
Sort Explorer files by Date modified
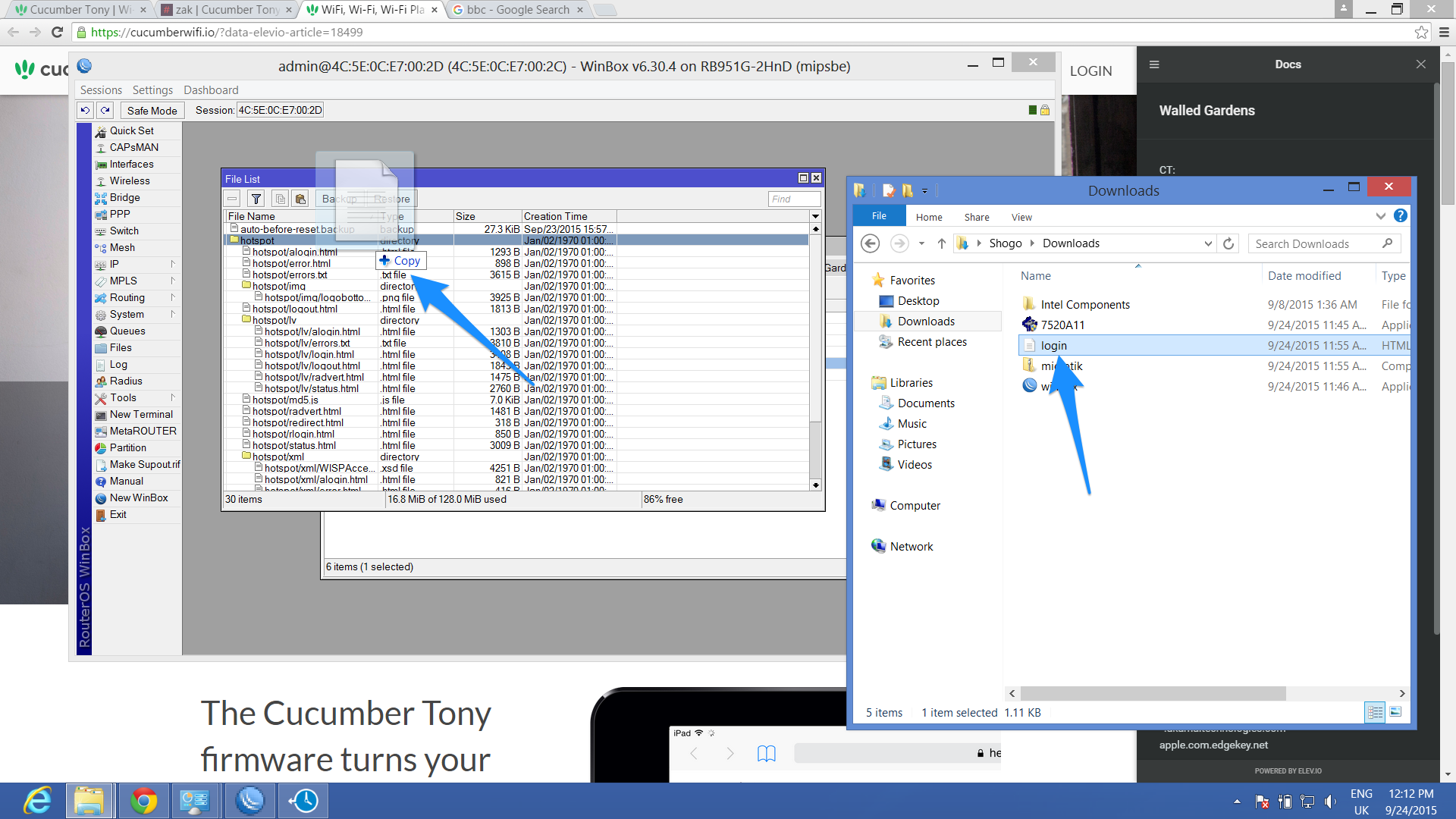(1304, 276)
